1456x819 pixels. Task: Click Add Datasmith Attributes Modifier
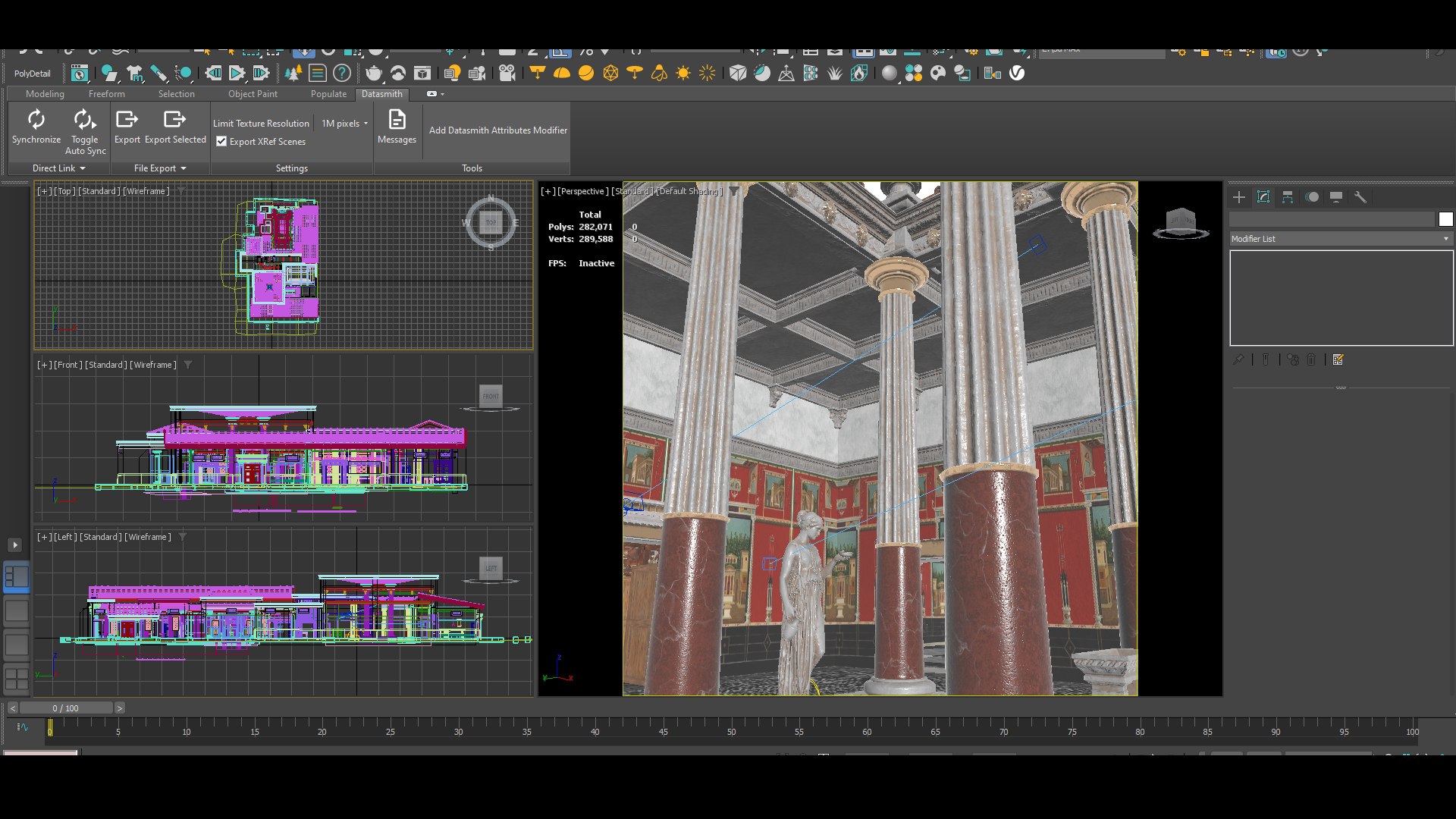click(x=498, y=130)
